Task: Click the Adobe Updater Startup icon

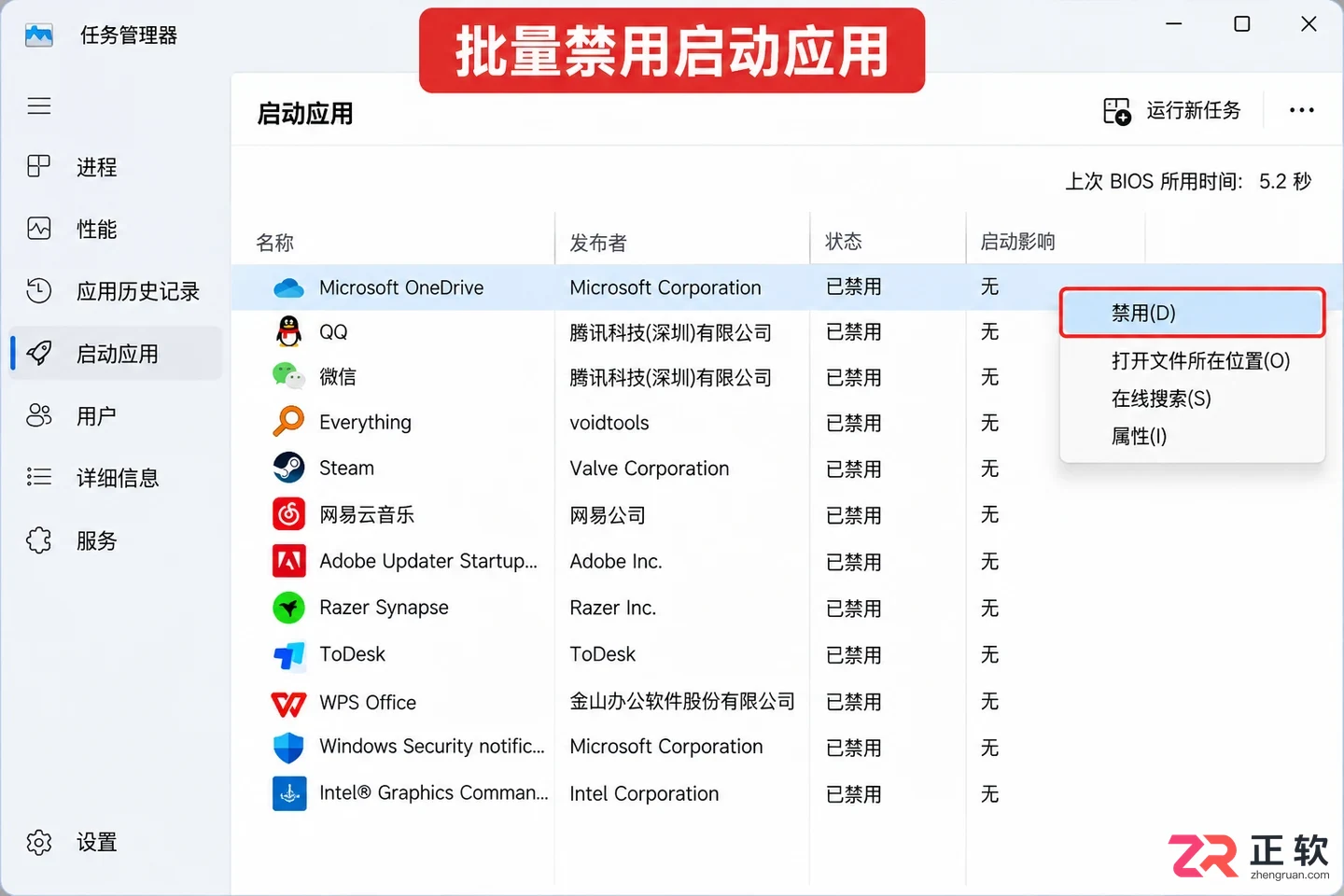Action: tap(289, 561)
